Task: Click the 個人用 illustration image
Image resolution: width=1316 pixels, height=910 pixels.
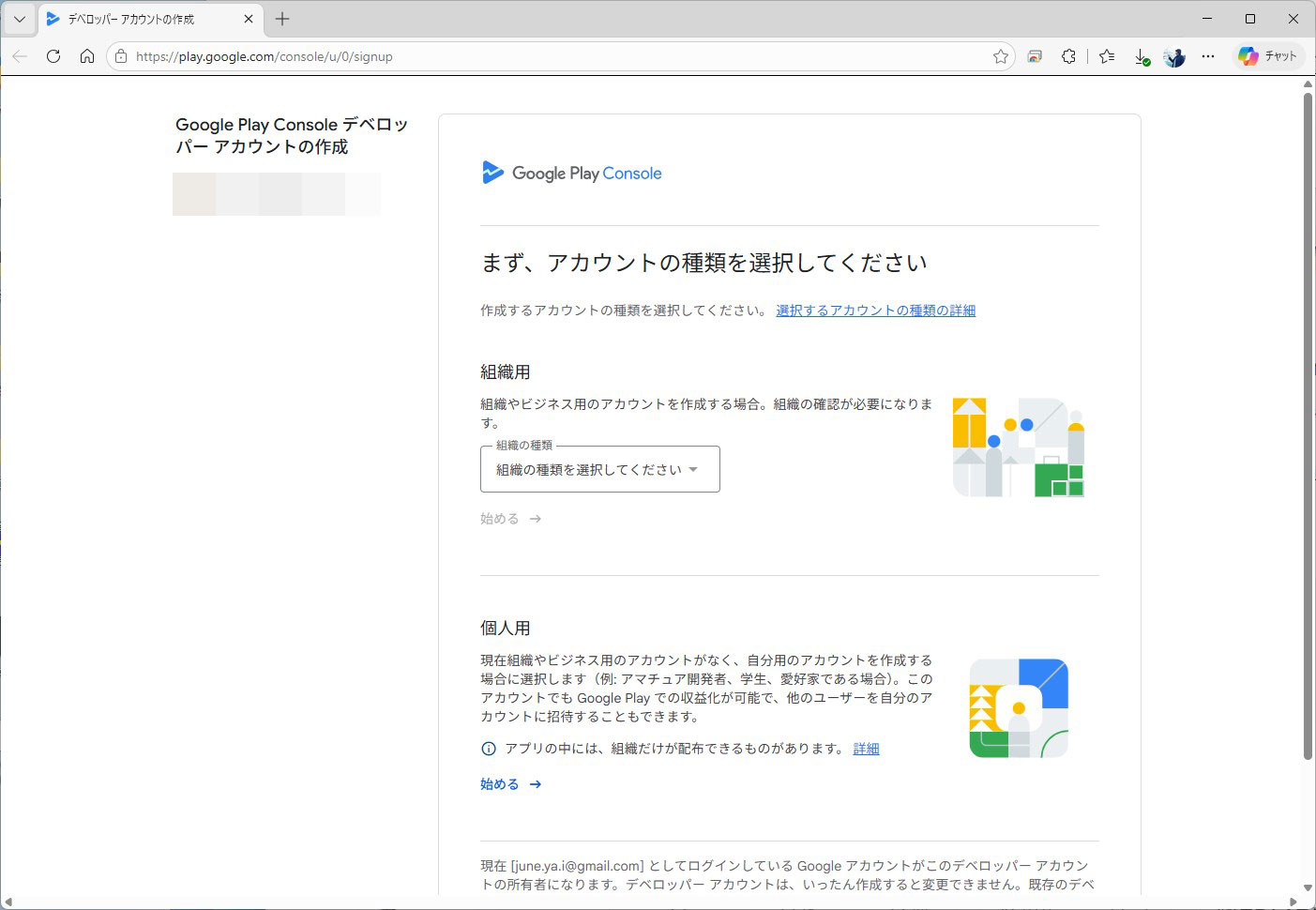Action: click(1019, 708)
